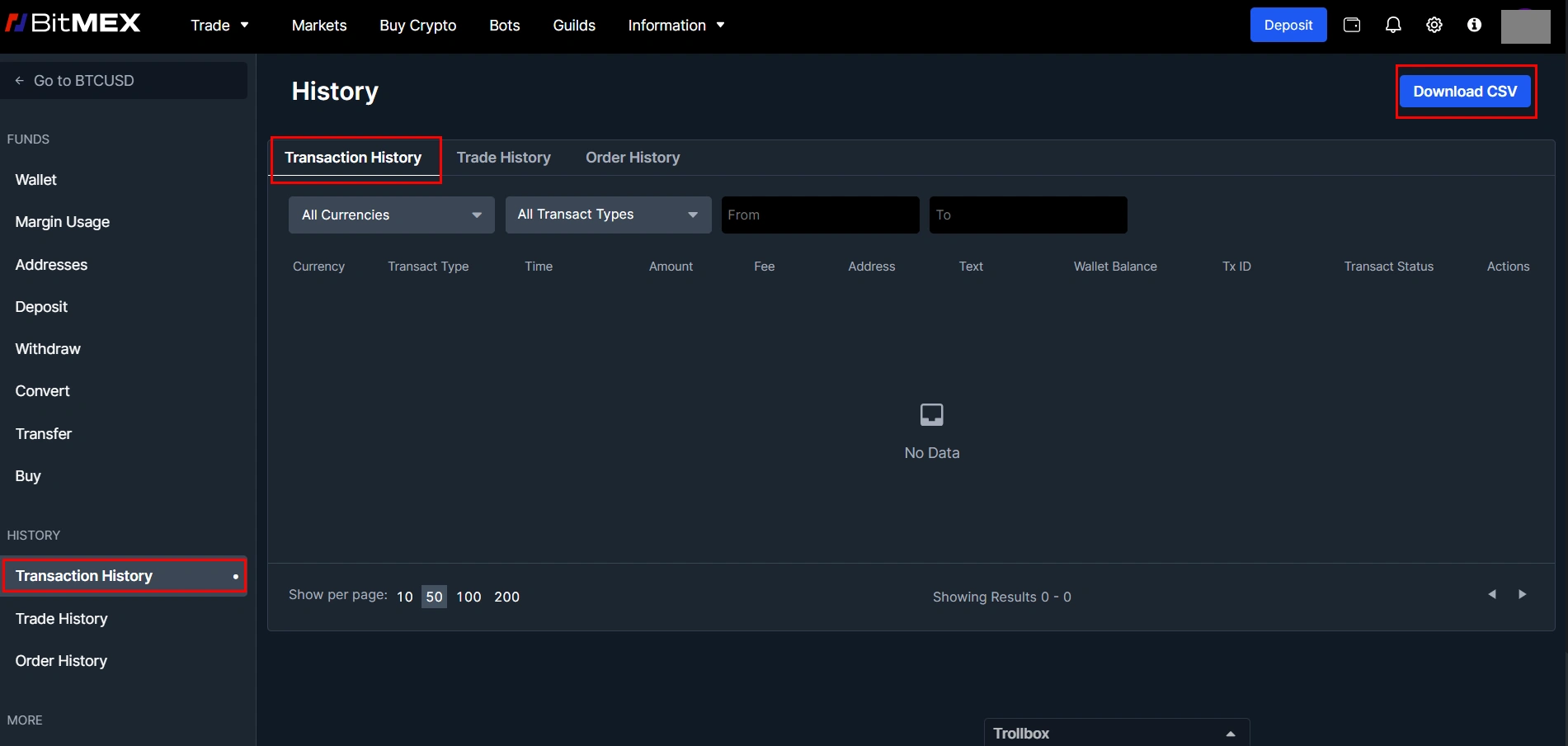Click the BitMEX logo
Screen dimensions: 1568x746
[73, 23]
